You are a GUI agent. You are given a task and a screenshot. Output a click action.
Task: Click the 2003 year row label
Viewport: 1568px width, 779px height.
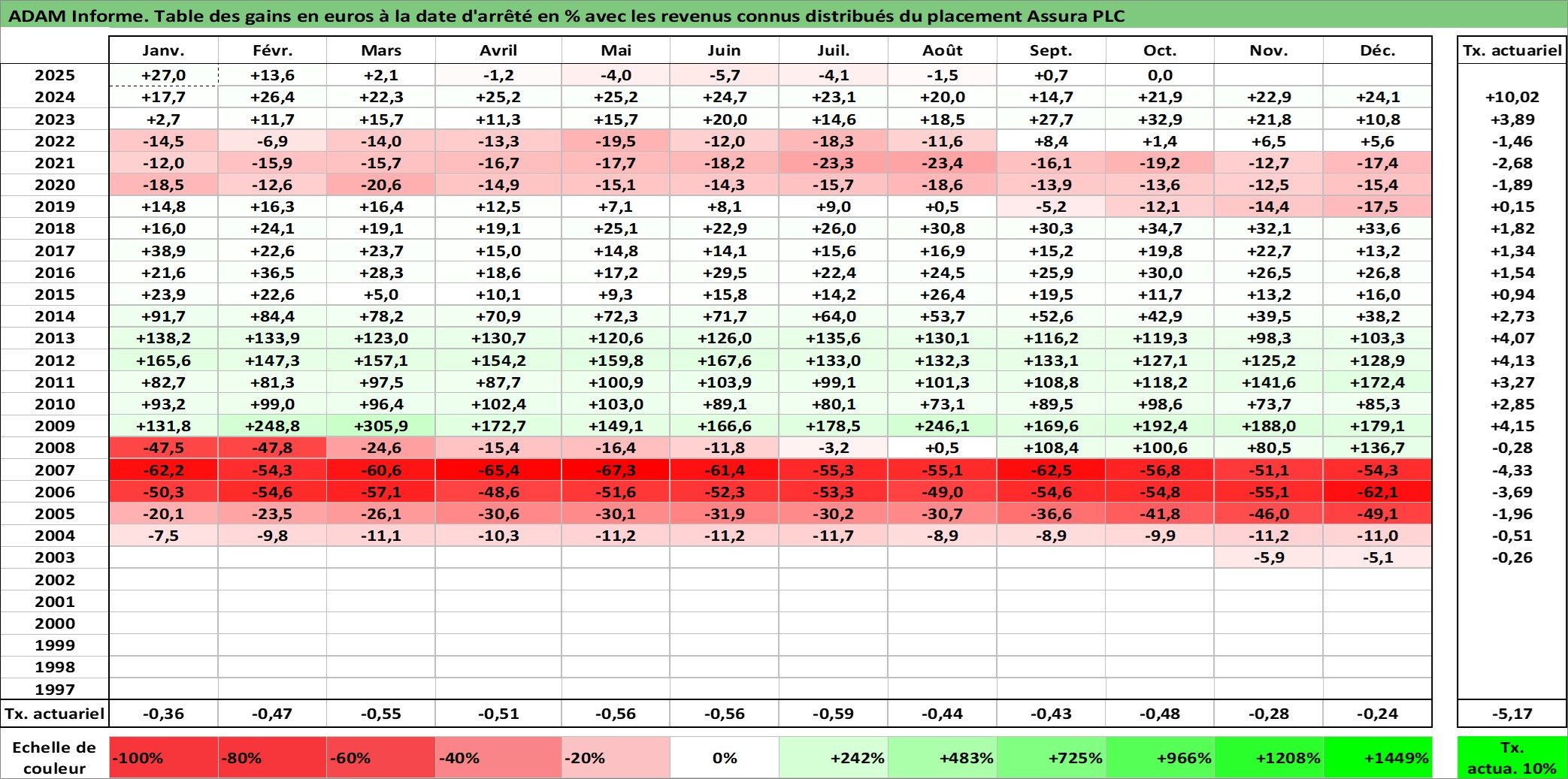click(x=55, y=557)
